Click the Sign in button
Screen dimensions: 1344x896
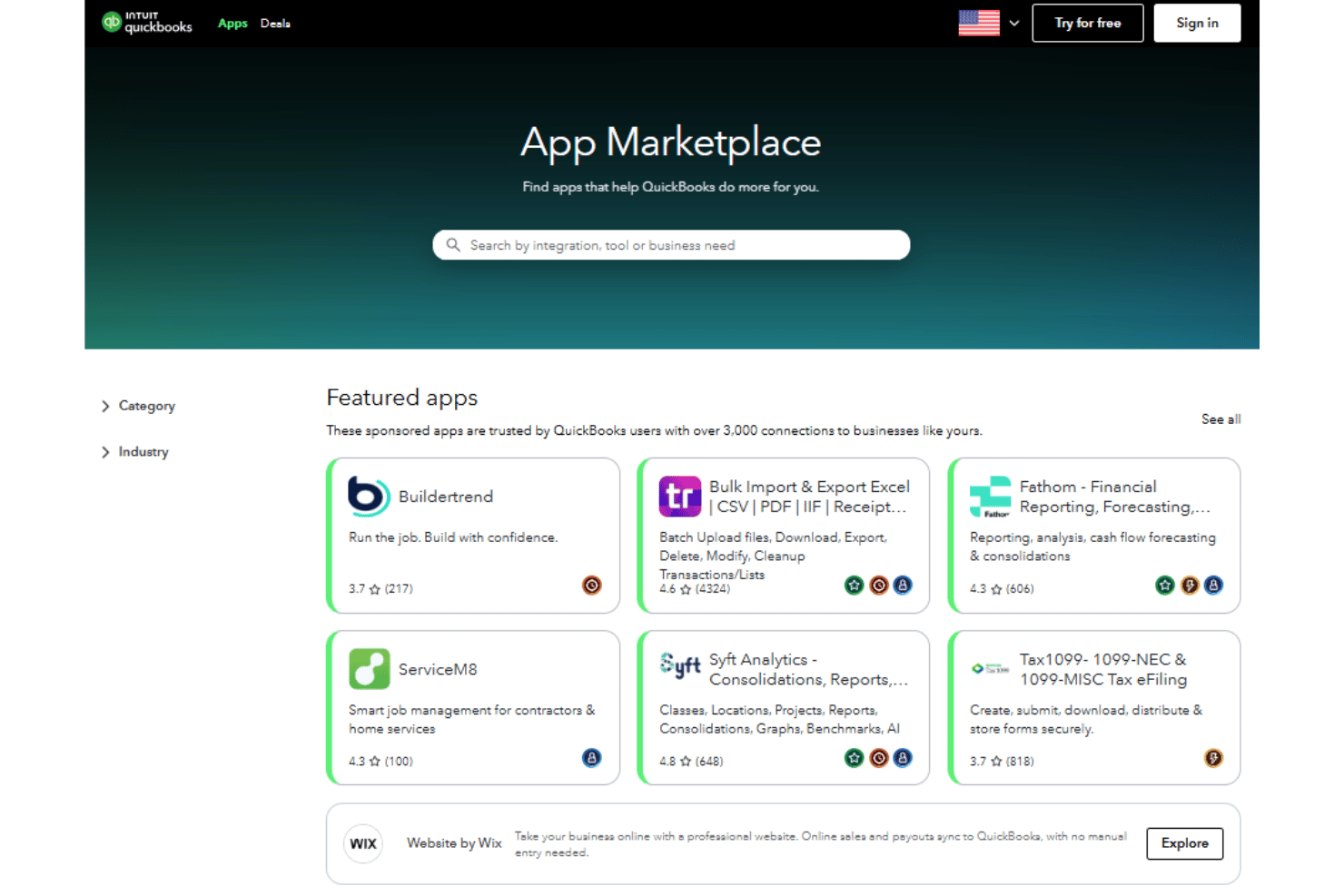click(x=1197, y=24)
